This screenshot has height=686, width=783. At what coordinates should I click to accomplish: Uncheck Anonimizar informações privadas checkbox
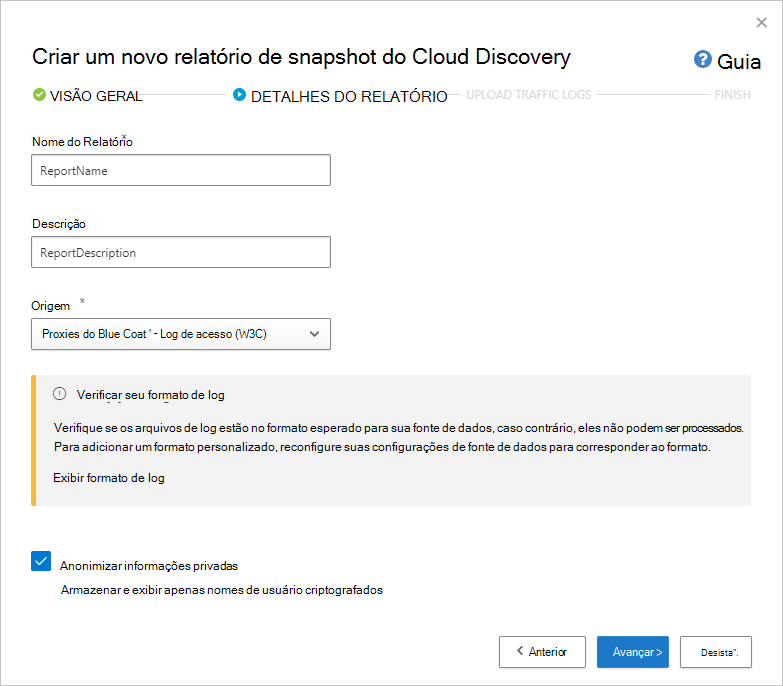[x=41, y=561]
